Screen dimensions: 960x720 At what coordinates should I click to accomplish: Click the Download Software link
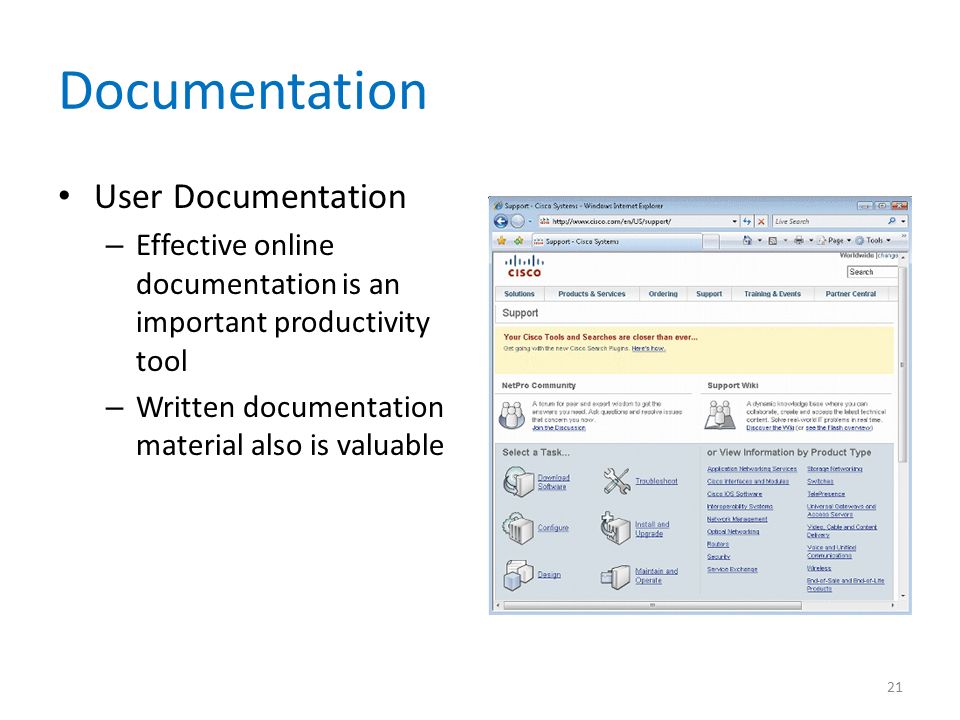coord(553,482)
